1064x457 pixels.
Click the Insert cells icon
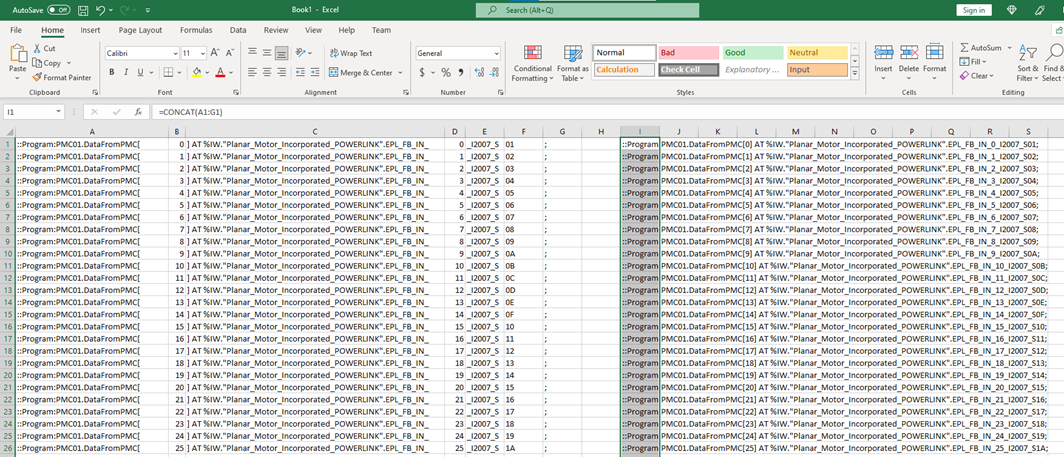pyautogui.click(x=883, y=52)
